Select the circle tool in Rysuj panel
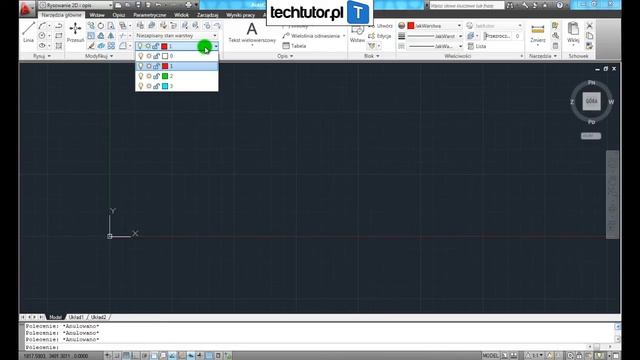 point(42,36)
